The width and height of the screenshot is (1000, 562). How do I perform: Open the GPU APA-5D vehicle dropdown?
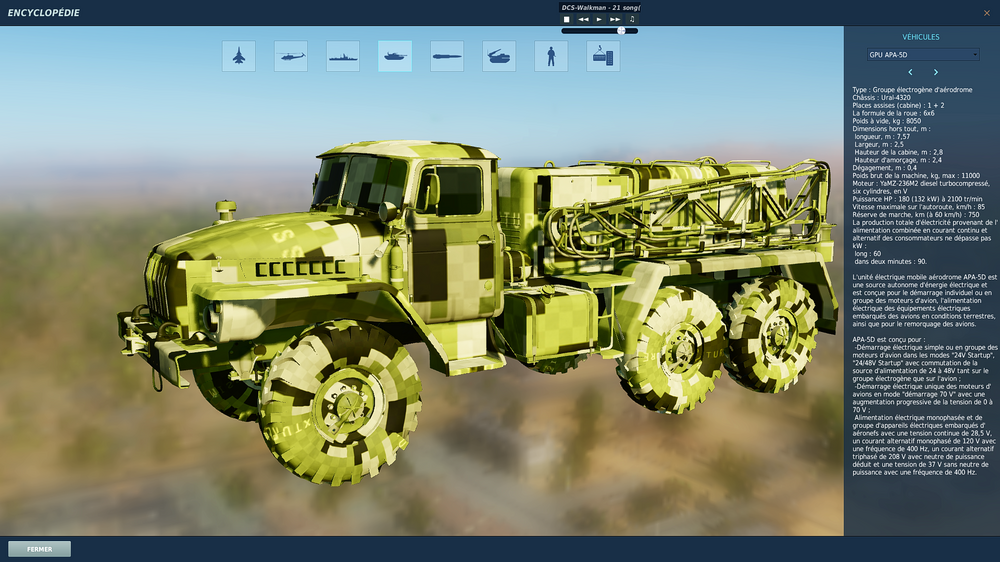922,55
